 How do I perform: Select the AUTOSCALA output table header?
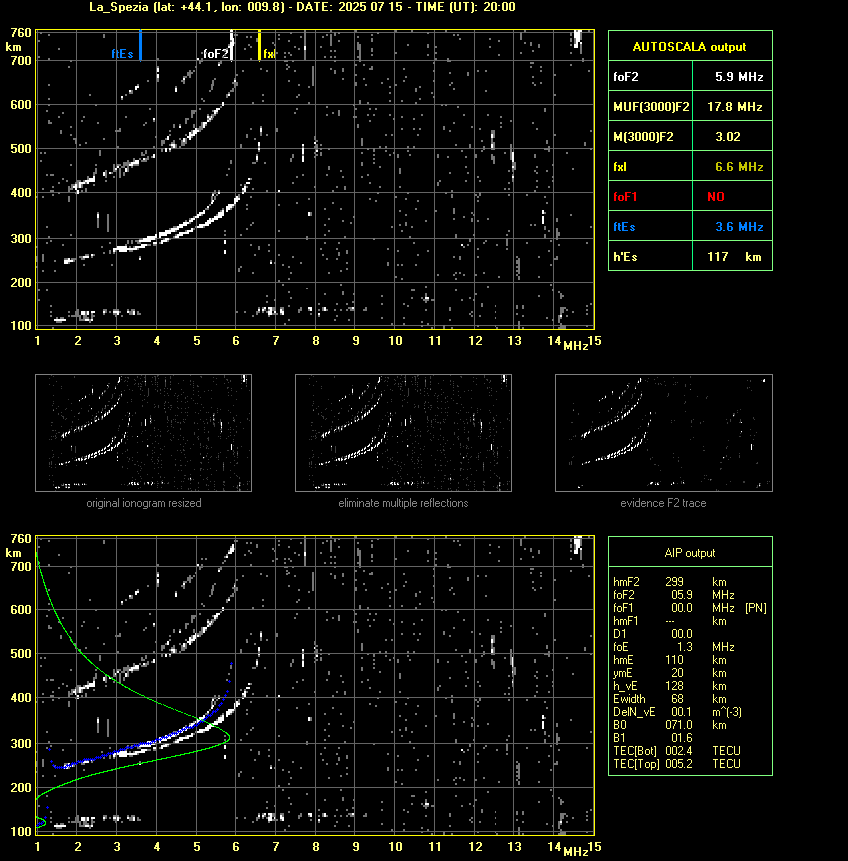click(x=690, y=46)
